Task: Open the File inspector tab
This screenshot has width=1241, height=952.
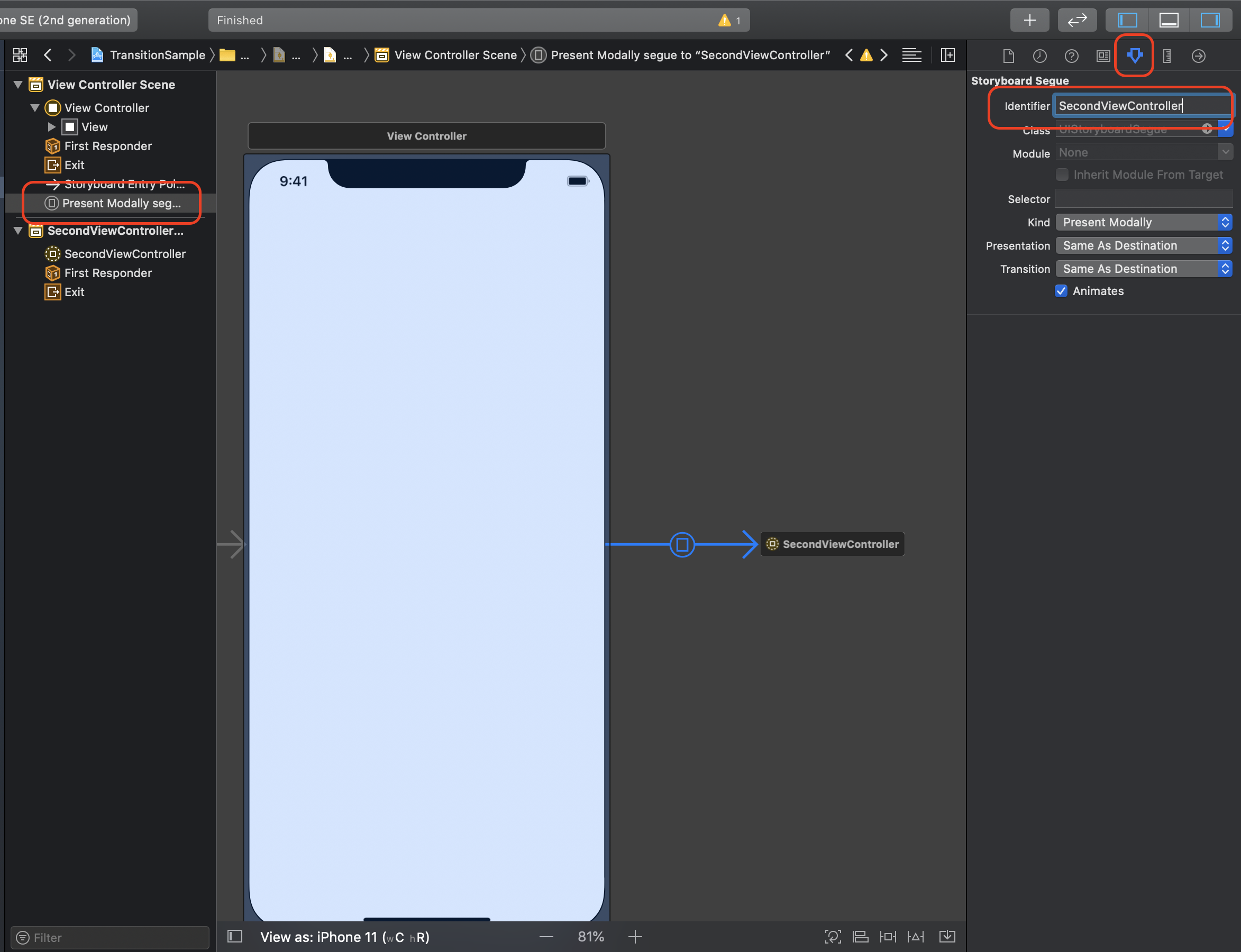Action: point(1008,56)
